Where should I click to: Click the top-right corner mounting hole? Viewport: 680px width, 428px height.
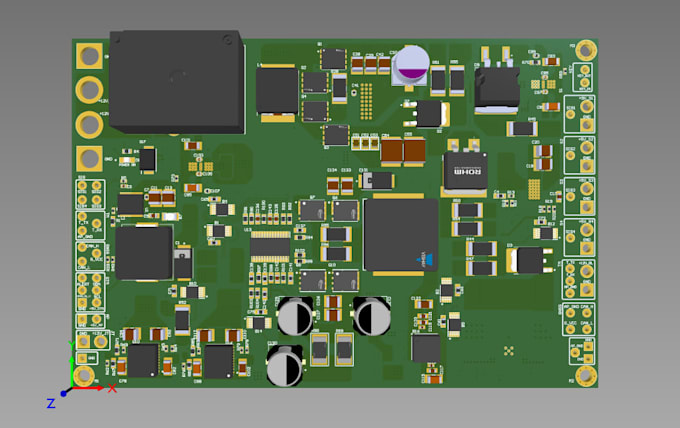click(x=586, y=50)
